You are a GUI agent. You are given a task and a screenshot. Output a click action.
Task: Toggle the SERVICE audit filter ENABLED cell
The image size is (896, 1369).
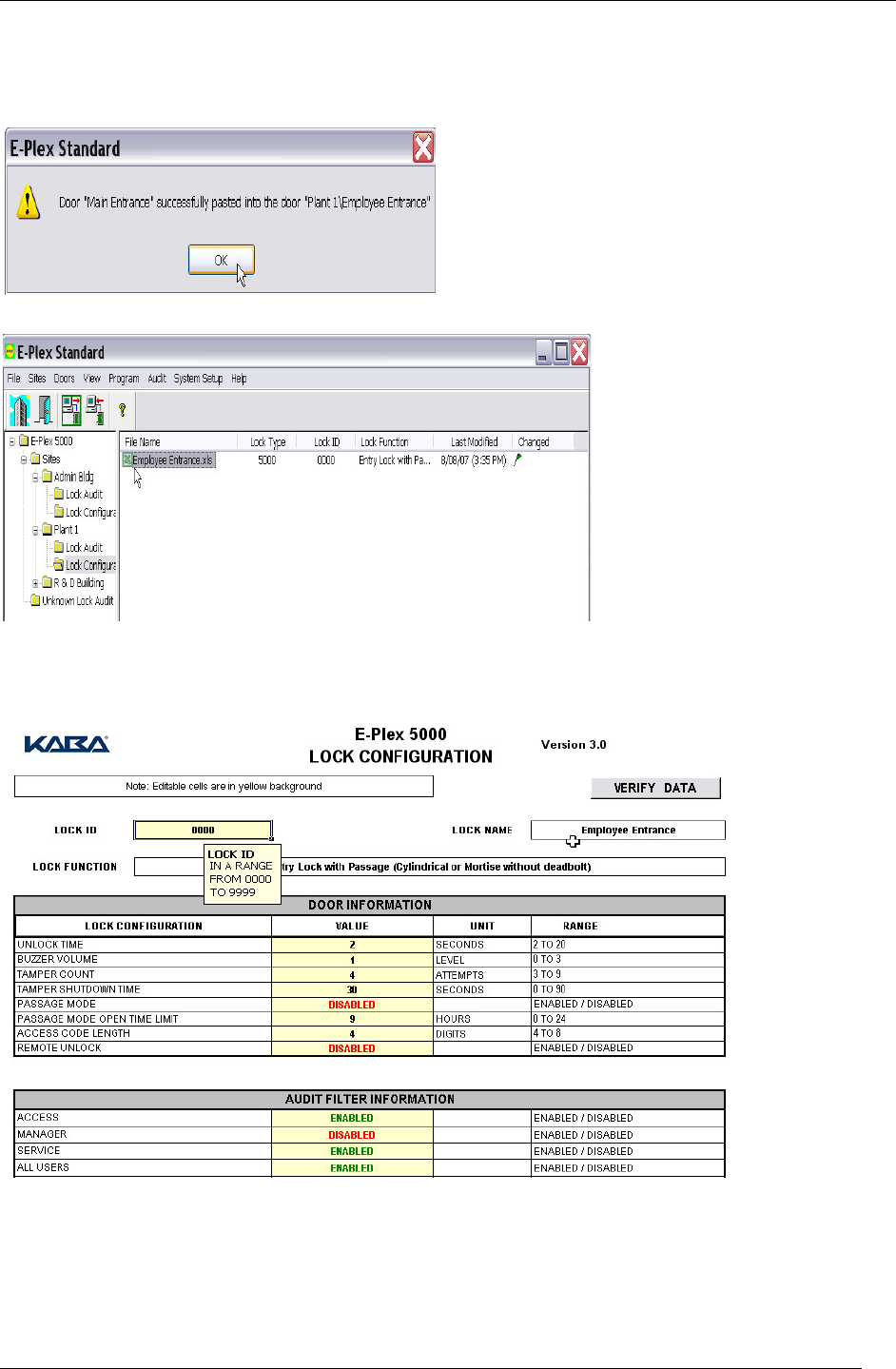(352, 1151)
